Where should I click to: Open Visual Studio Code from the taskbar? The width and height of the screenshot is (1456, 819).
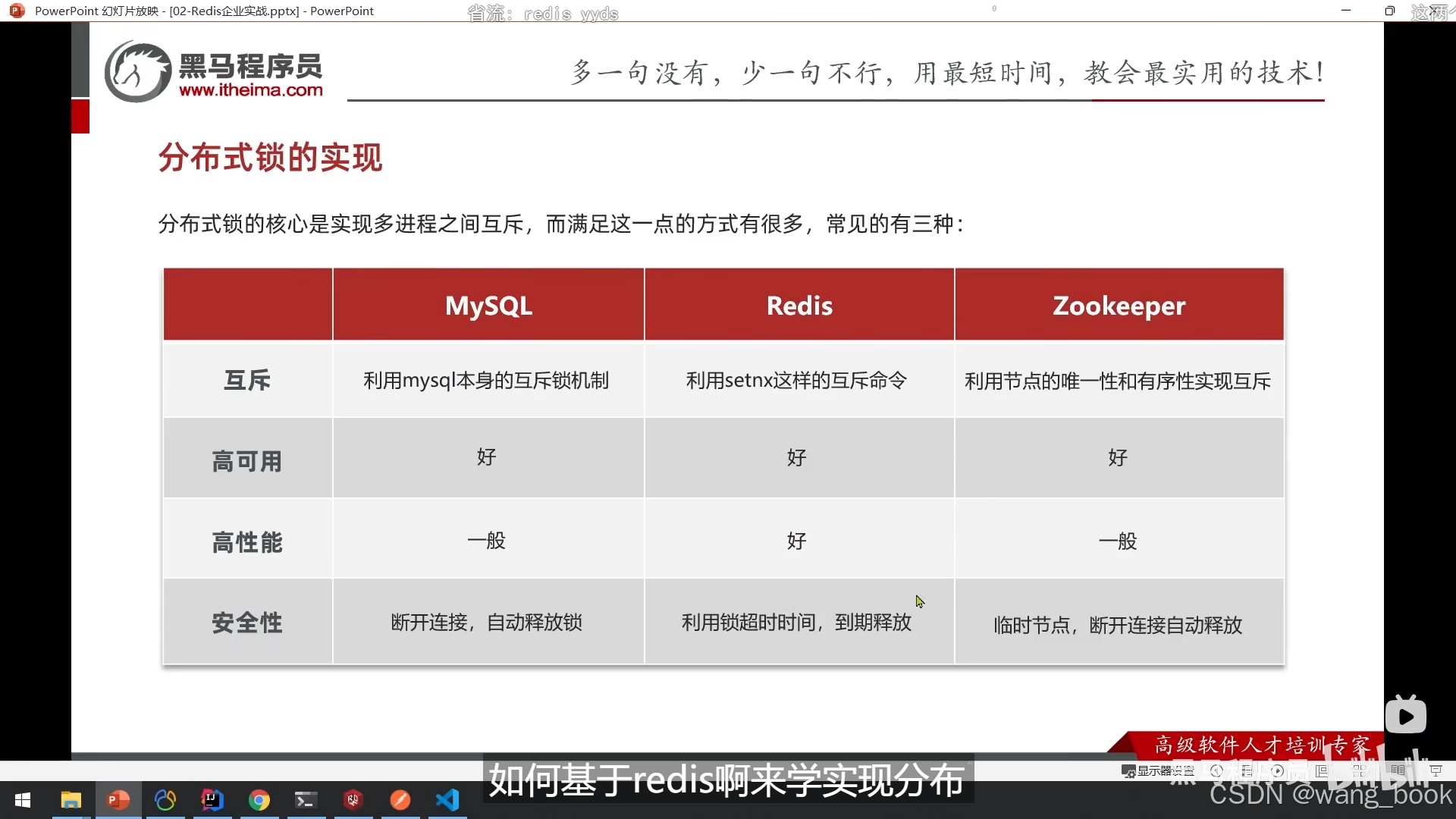tap(447, 800)
